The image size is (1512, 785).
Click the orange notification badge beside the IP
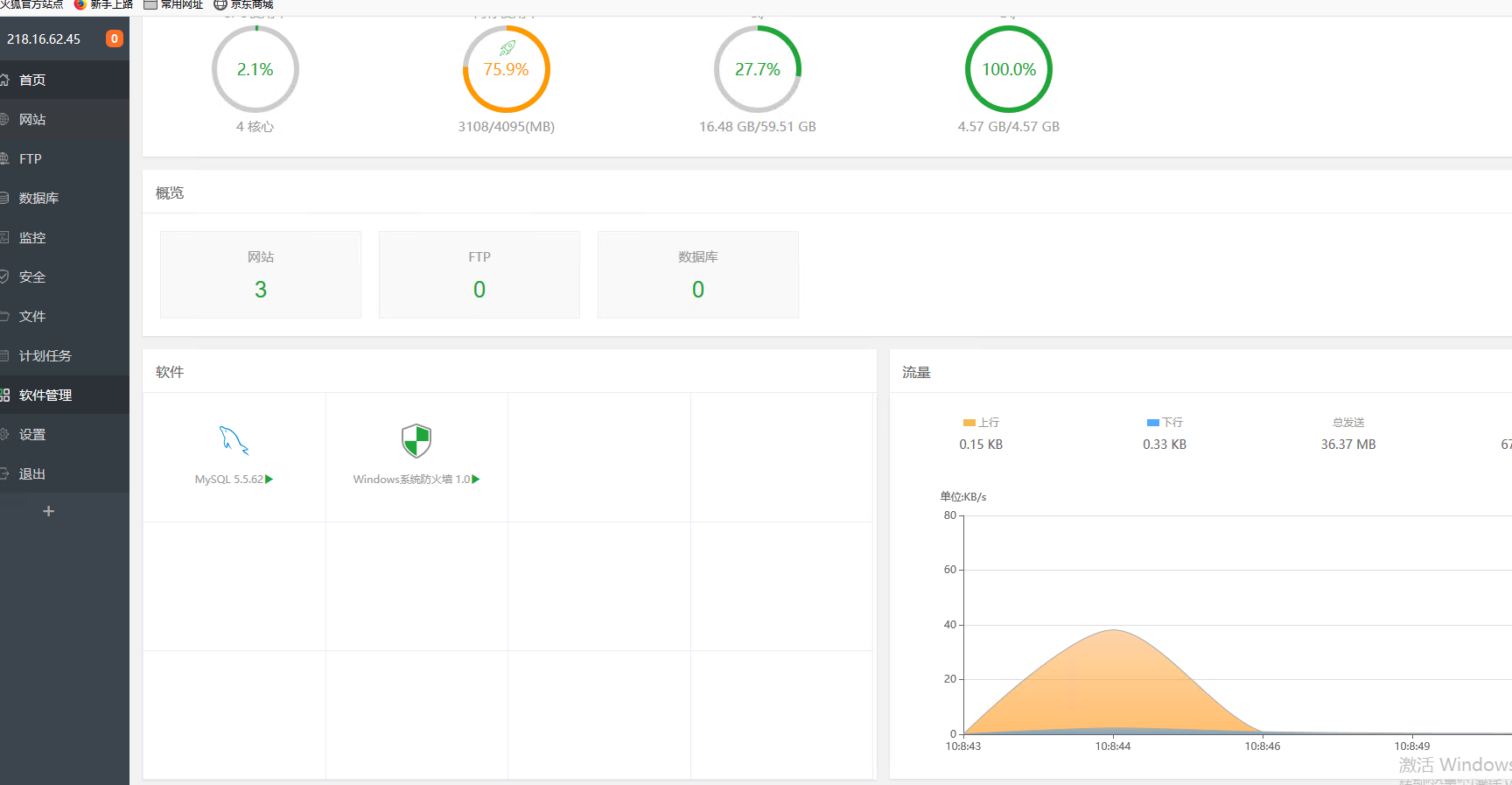click(114, 39)
